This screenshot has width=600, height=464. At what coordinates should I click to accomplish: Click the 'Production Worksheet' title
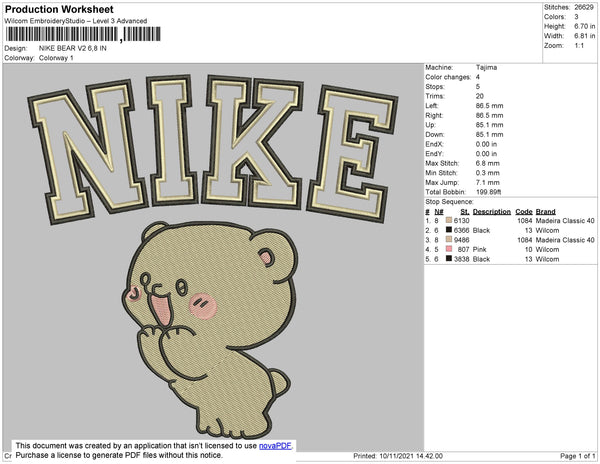pyautogui.click(x=59, y=10)
